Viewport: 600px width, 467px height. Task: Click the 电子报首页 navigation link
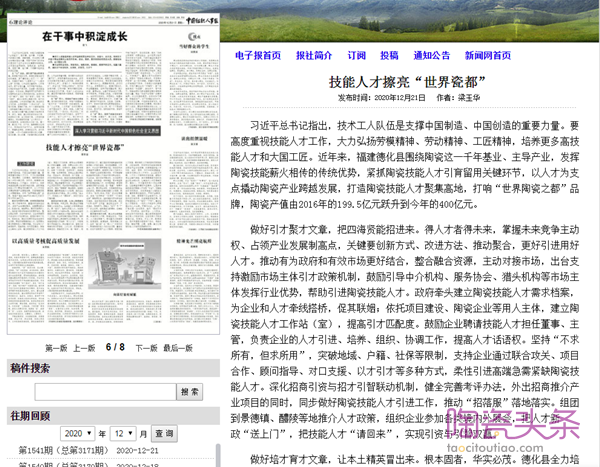pos(258,56)
